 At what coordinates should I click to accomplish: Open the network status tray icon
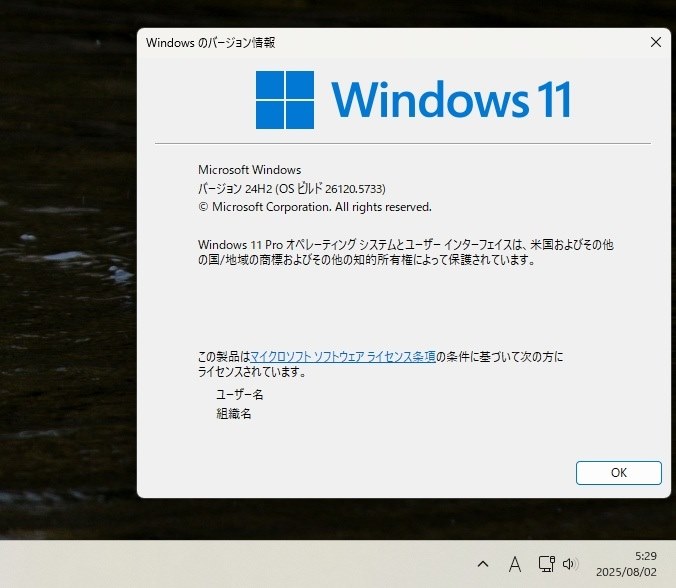tap(547, 564)
